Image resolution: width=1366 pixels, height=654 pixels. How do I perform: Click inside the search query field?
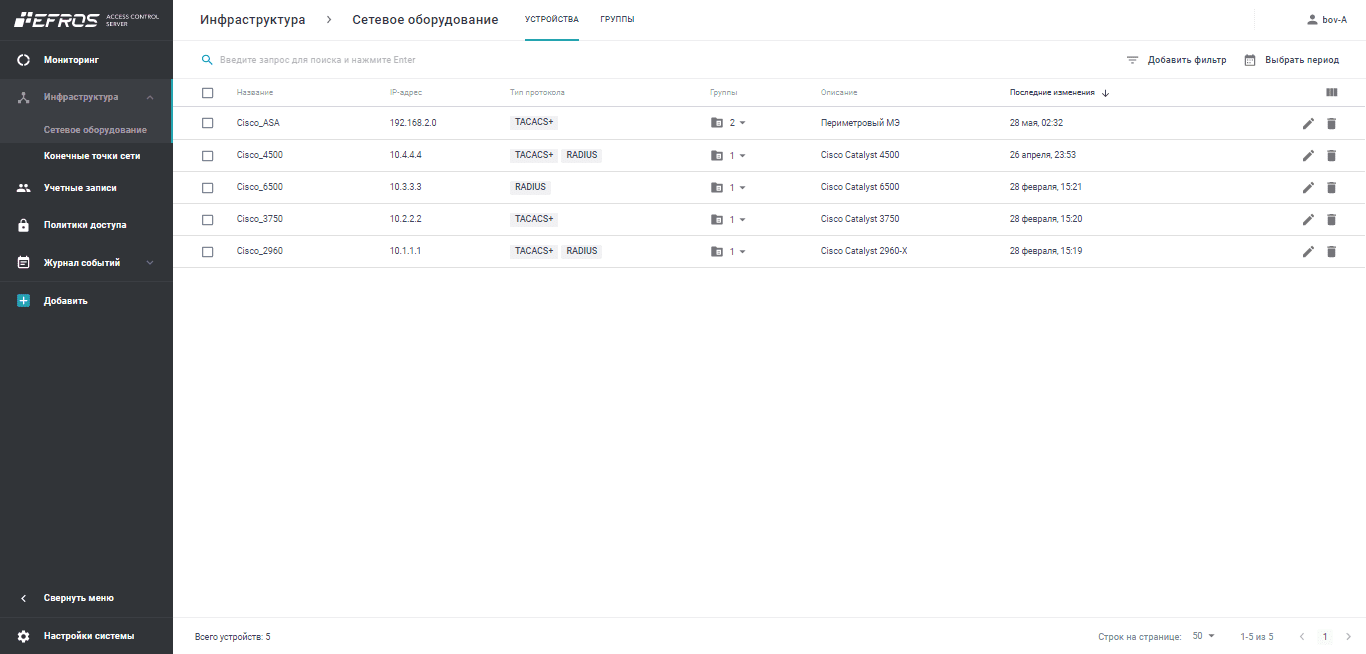tap(660, 60)
